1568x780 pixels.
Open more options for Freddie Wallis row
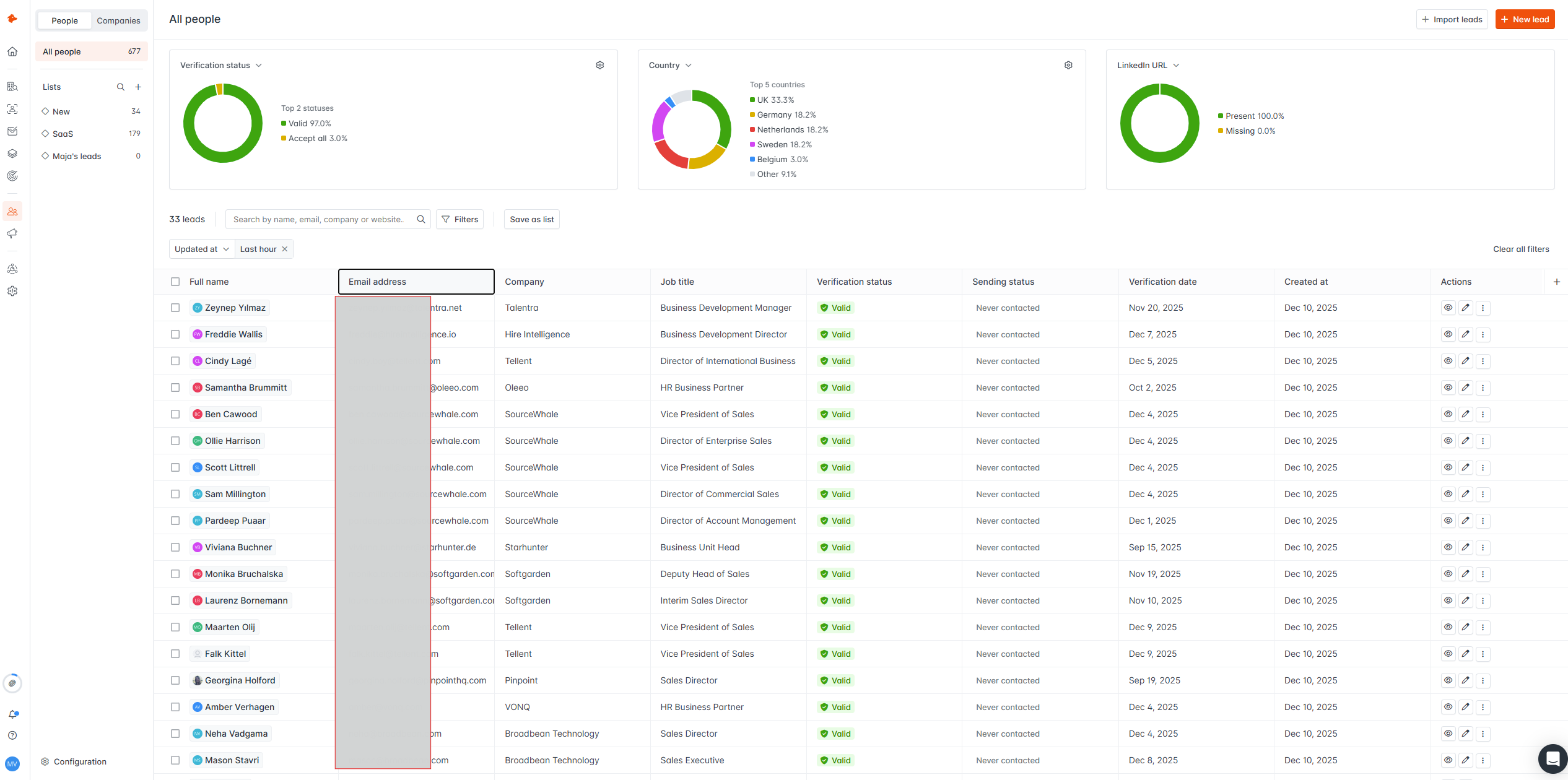coord(1483,334)
